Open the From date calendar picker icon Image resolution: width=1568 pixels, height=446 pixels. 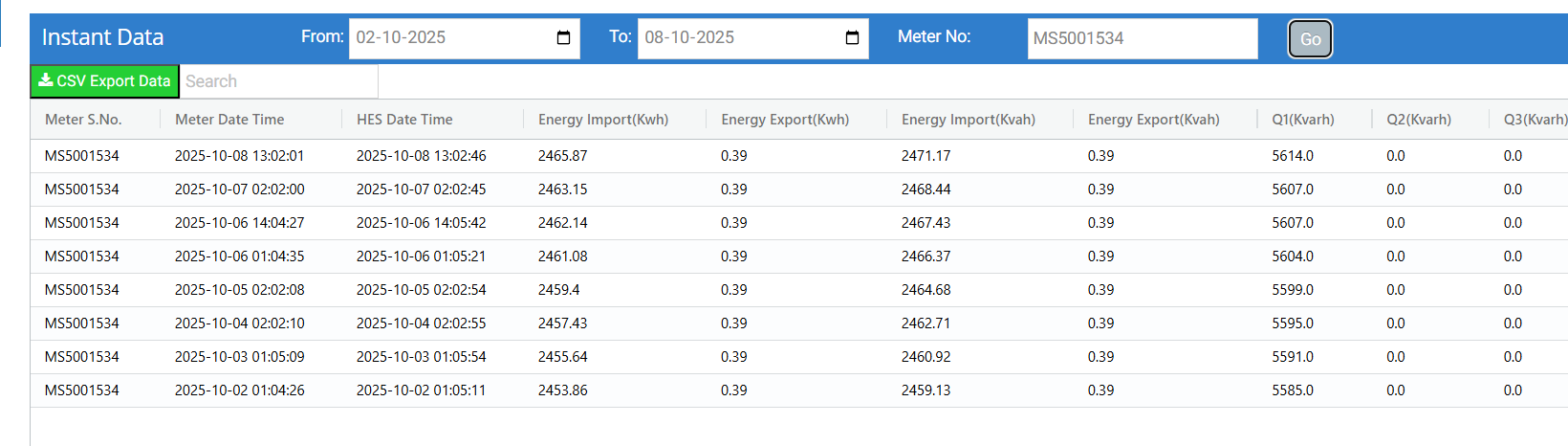563,38
